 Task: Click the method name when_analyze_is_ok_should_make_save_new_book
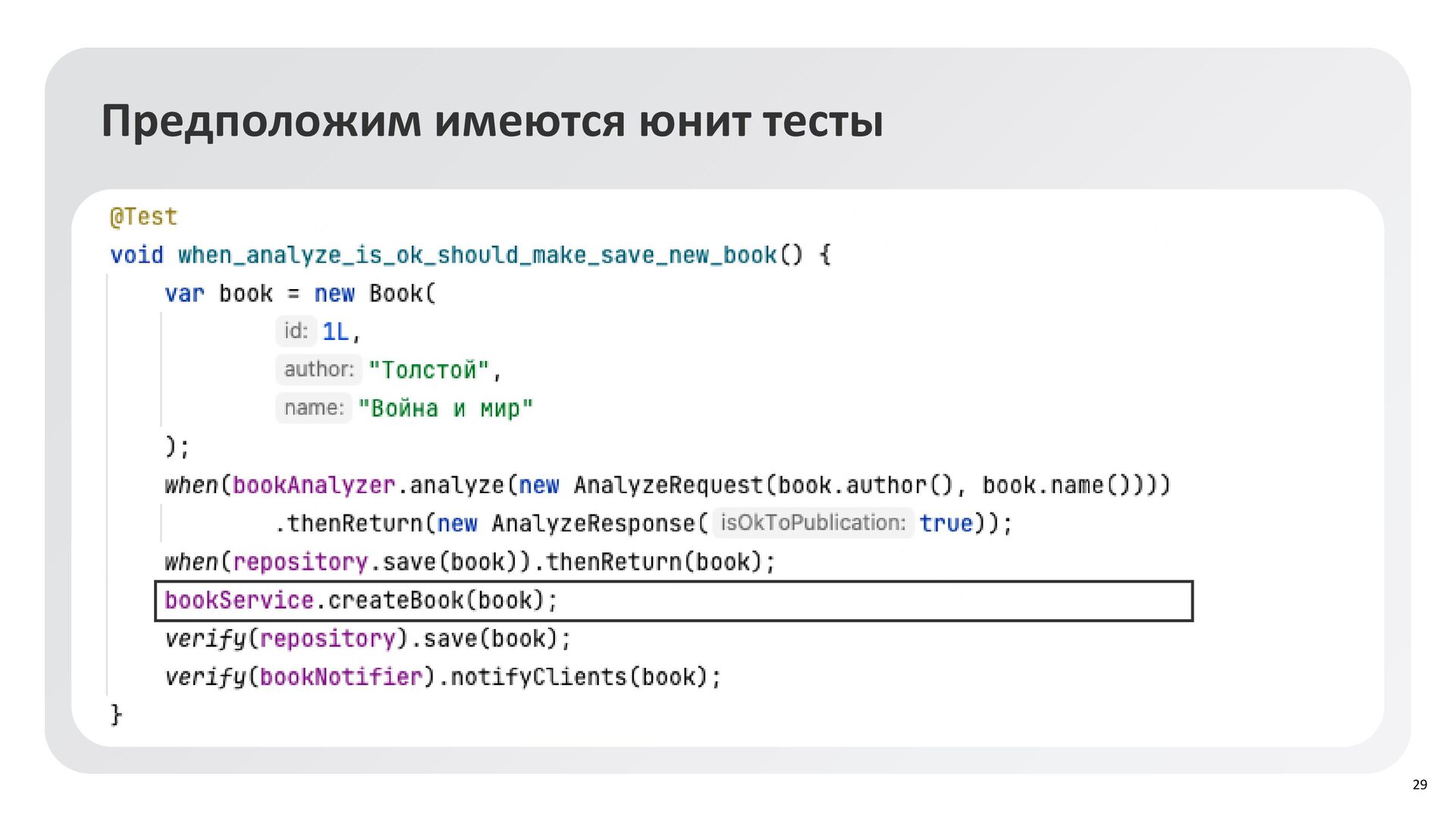coord(477,255)
